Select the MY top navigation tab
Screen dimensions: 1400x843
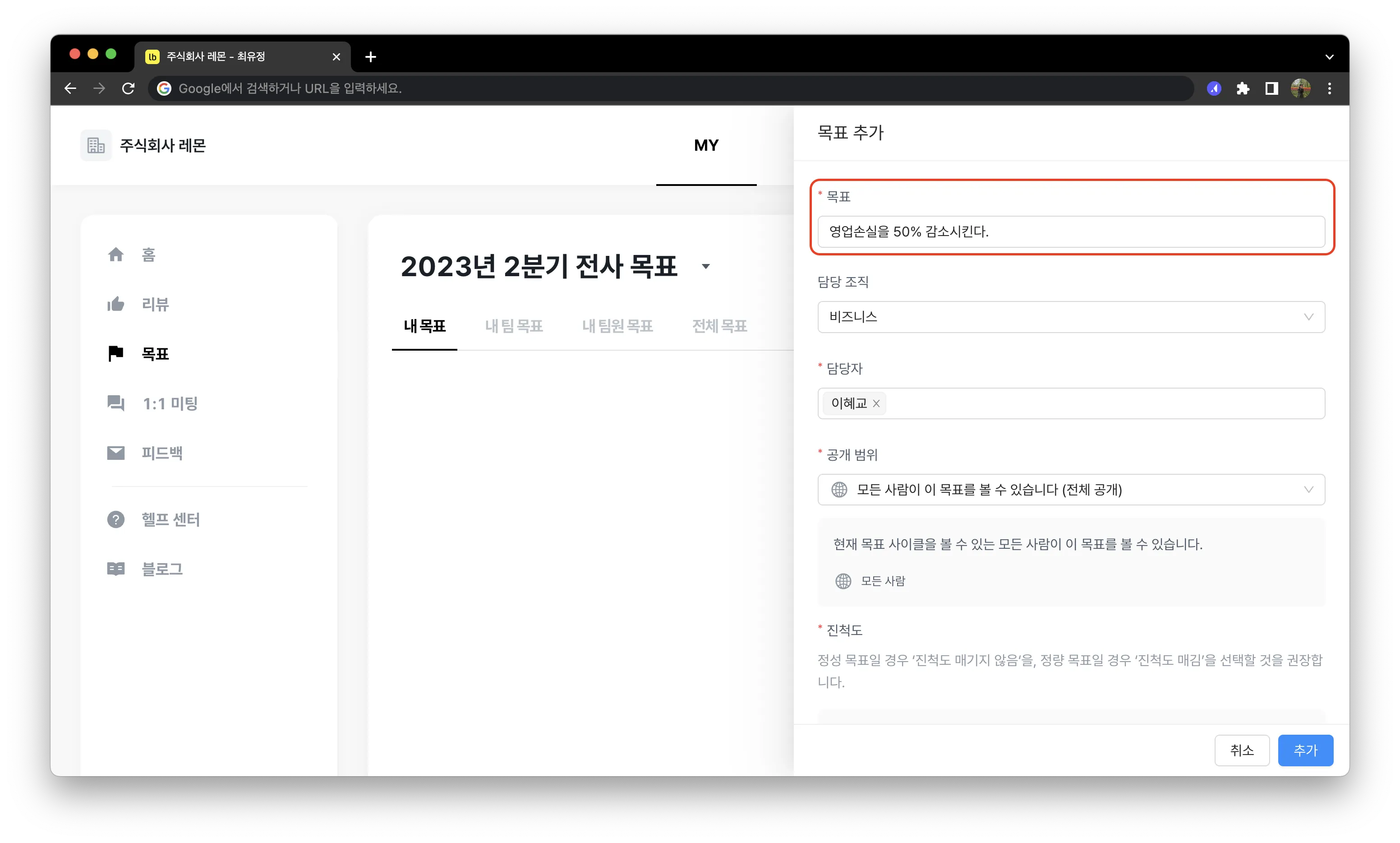point(706,145)
